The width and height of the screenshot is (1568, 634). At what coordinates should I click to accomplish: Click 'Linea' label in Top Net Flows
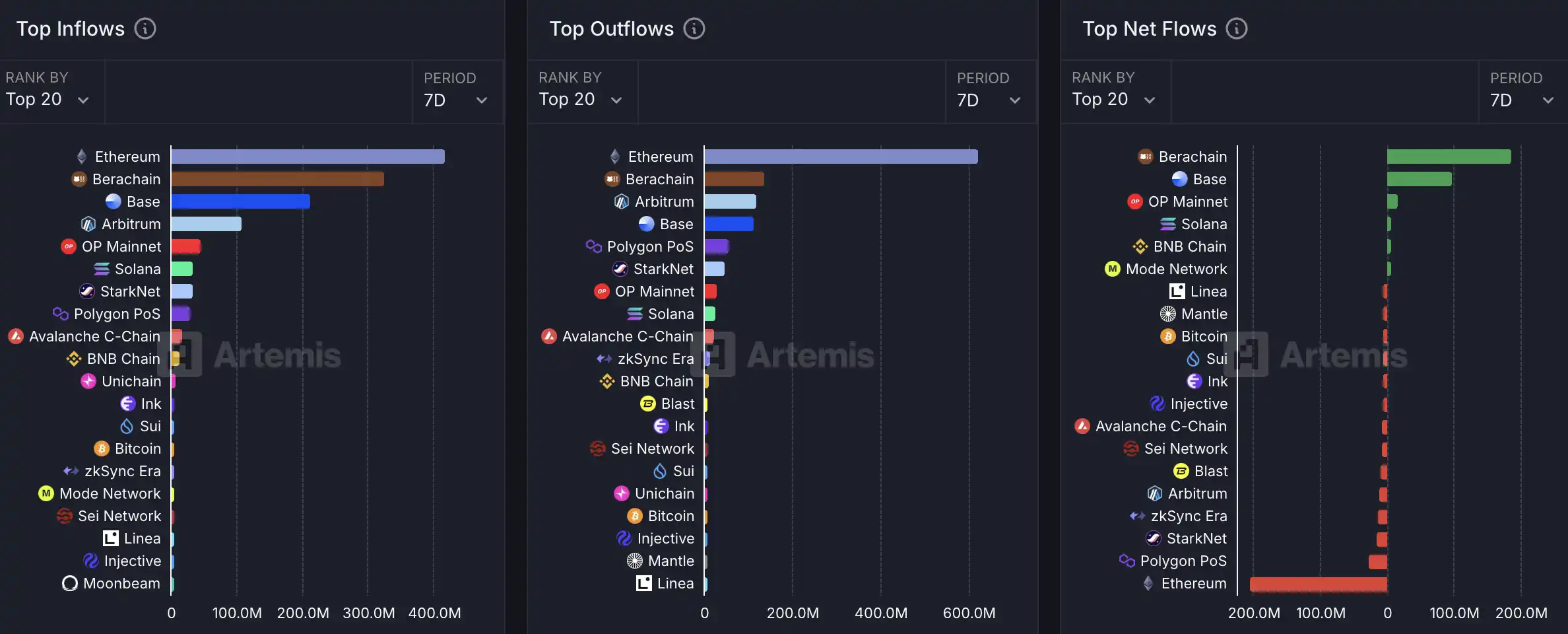[x=1208, y=291]
